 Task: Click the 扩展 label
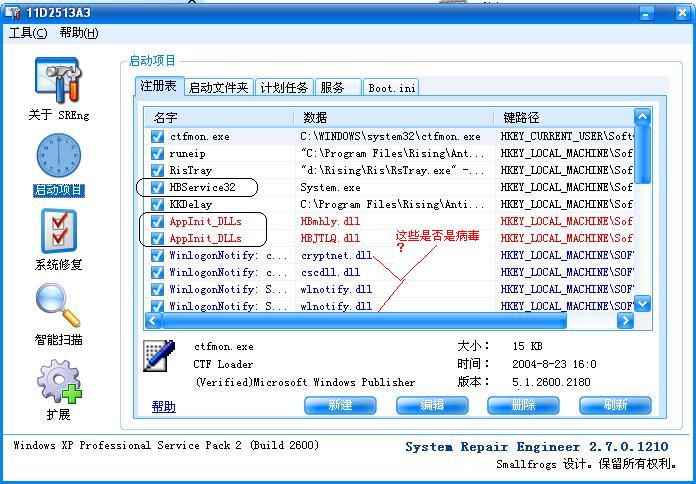pos(59,415)
